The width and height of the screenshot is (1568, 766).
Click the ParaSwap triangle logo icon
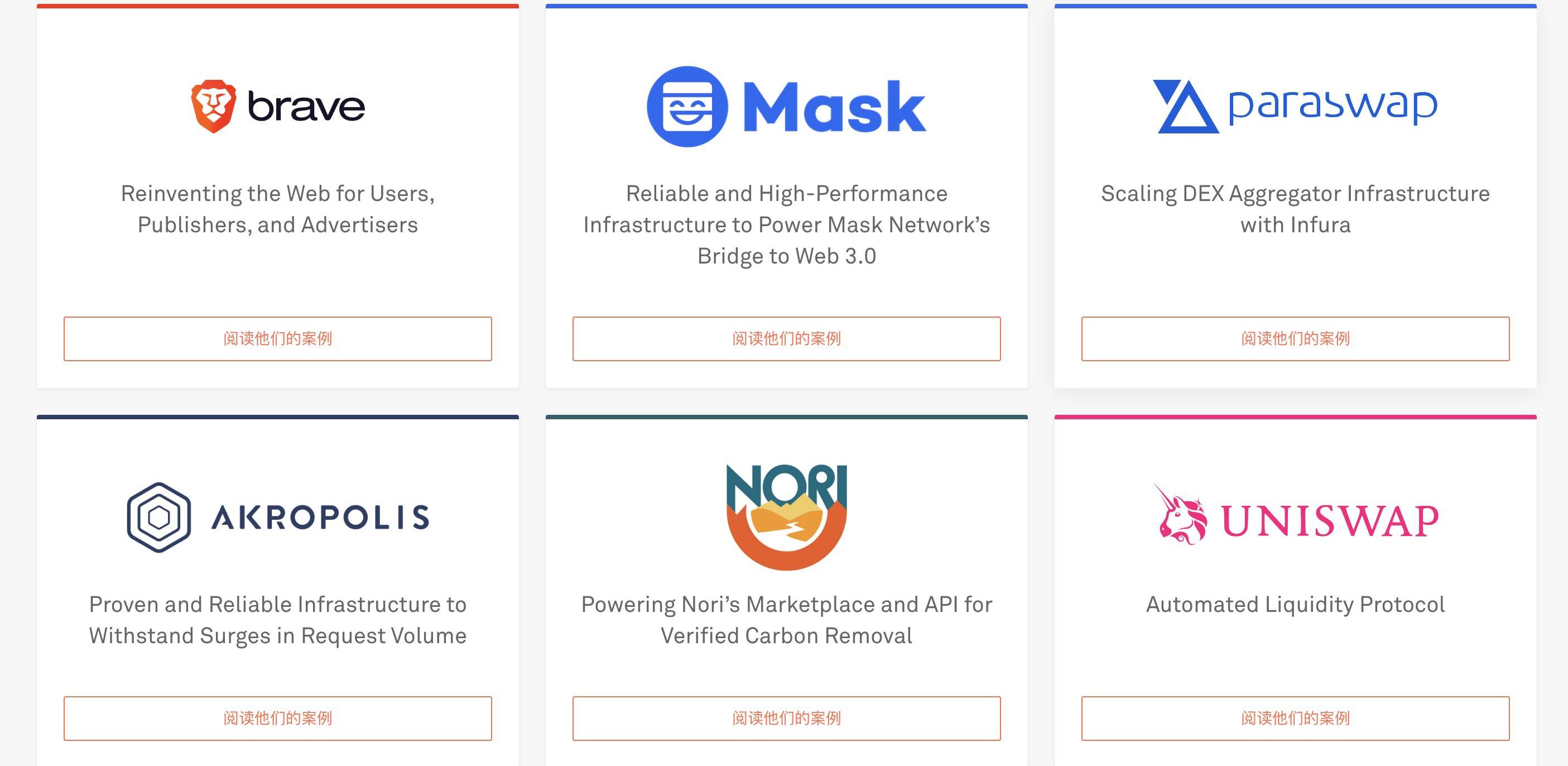click(x=1185, y=107)
